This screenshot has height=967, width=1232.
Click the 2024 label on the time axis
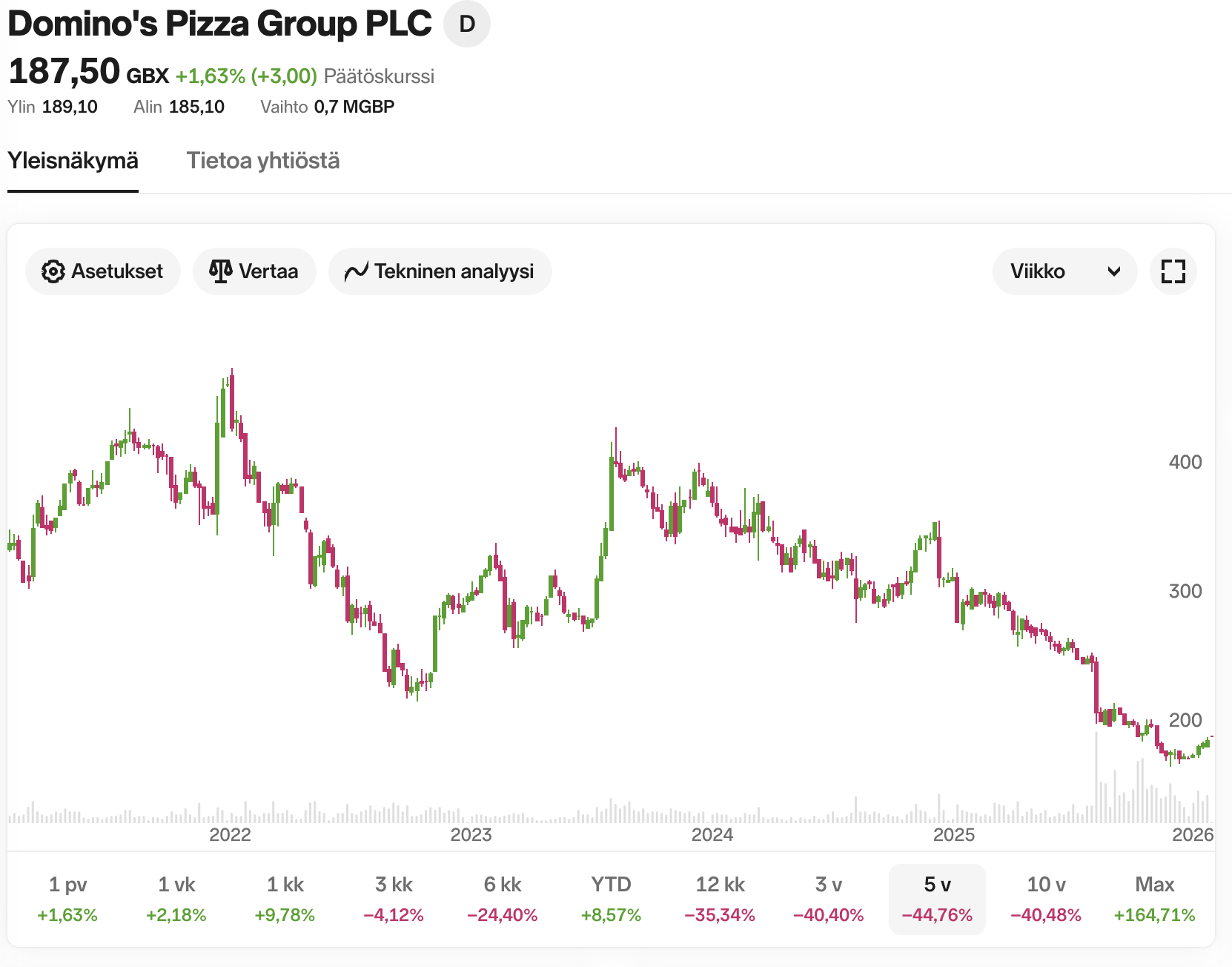[x=712, y=835]
